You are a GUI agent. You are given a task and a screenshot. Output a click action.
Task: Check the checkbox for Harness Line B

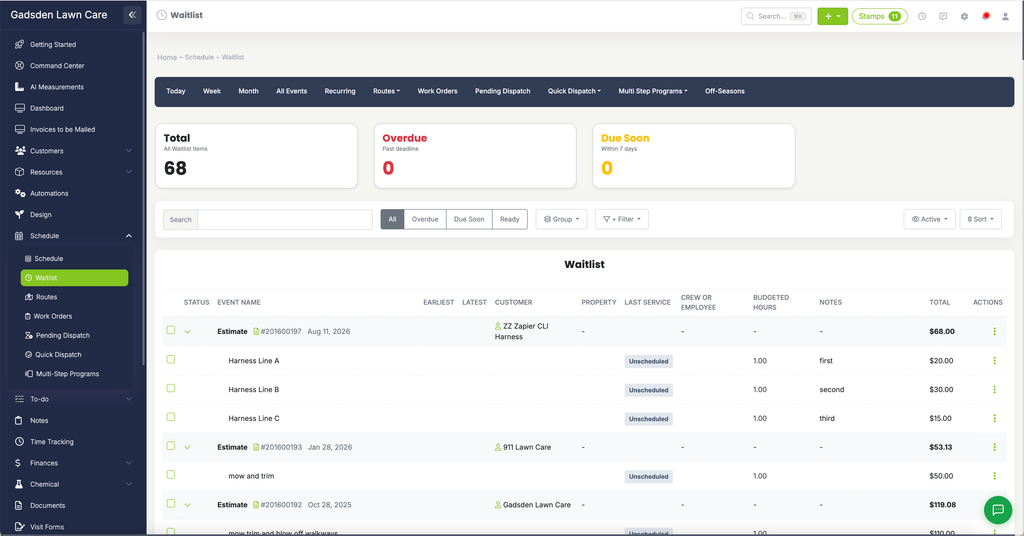pyautogui.click(x=171, y=388)
